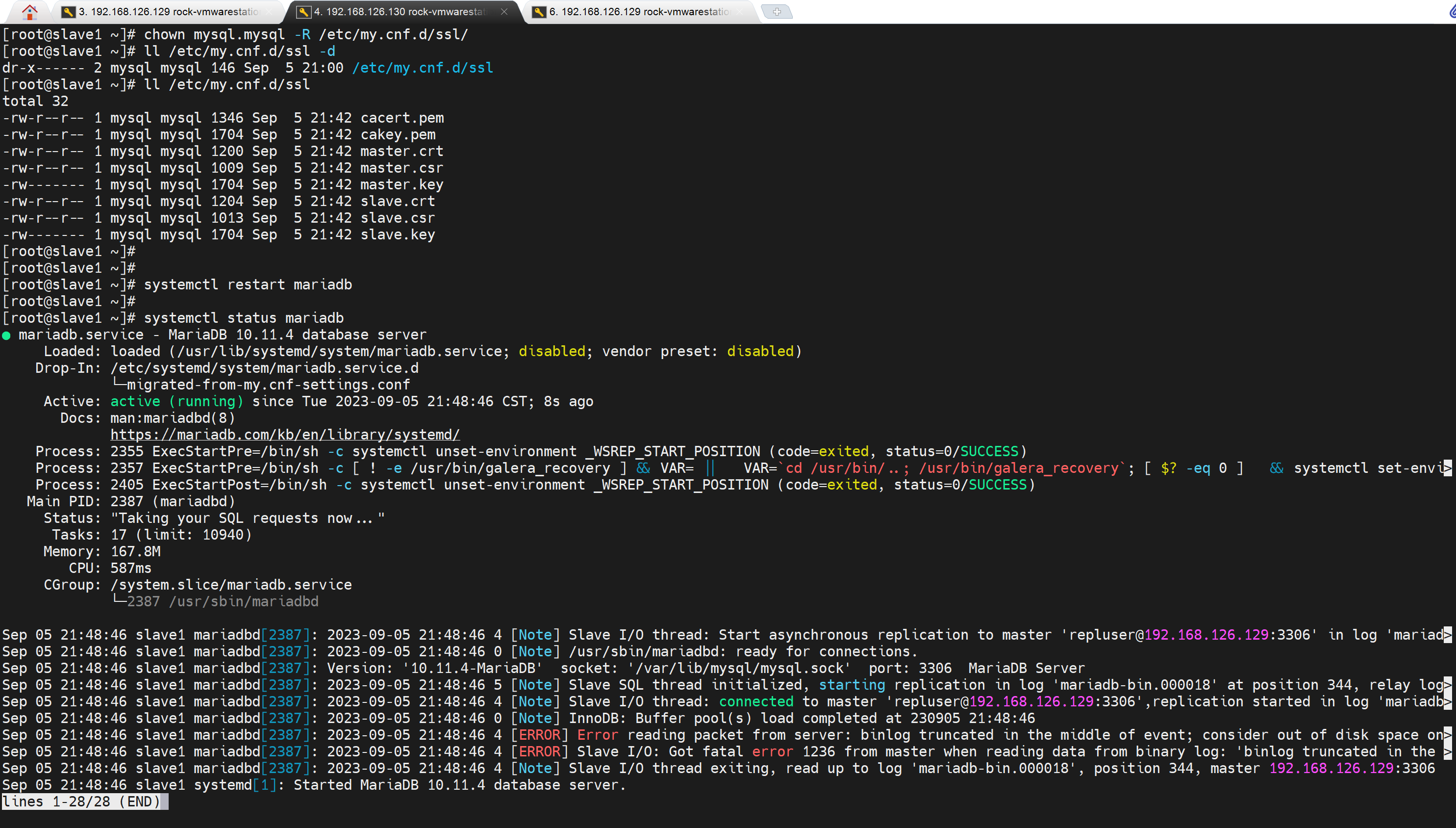Open the mariadb.com/kb/en/library/systemd link
This screenshot has width=1456, height=828.
coord(285,435)
